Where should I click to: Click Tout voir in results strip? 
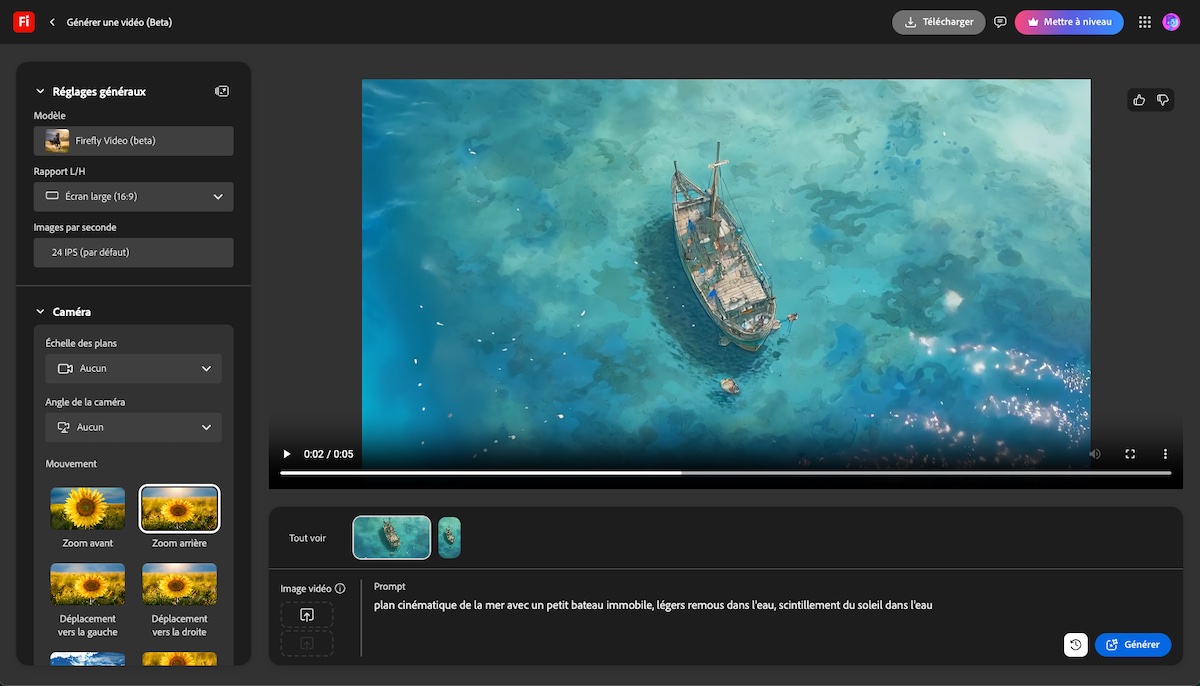point(307,538)
